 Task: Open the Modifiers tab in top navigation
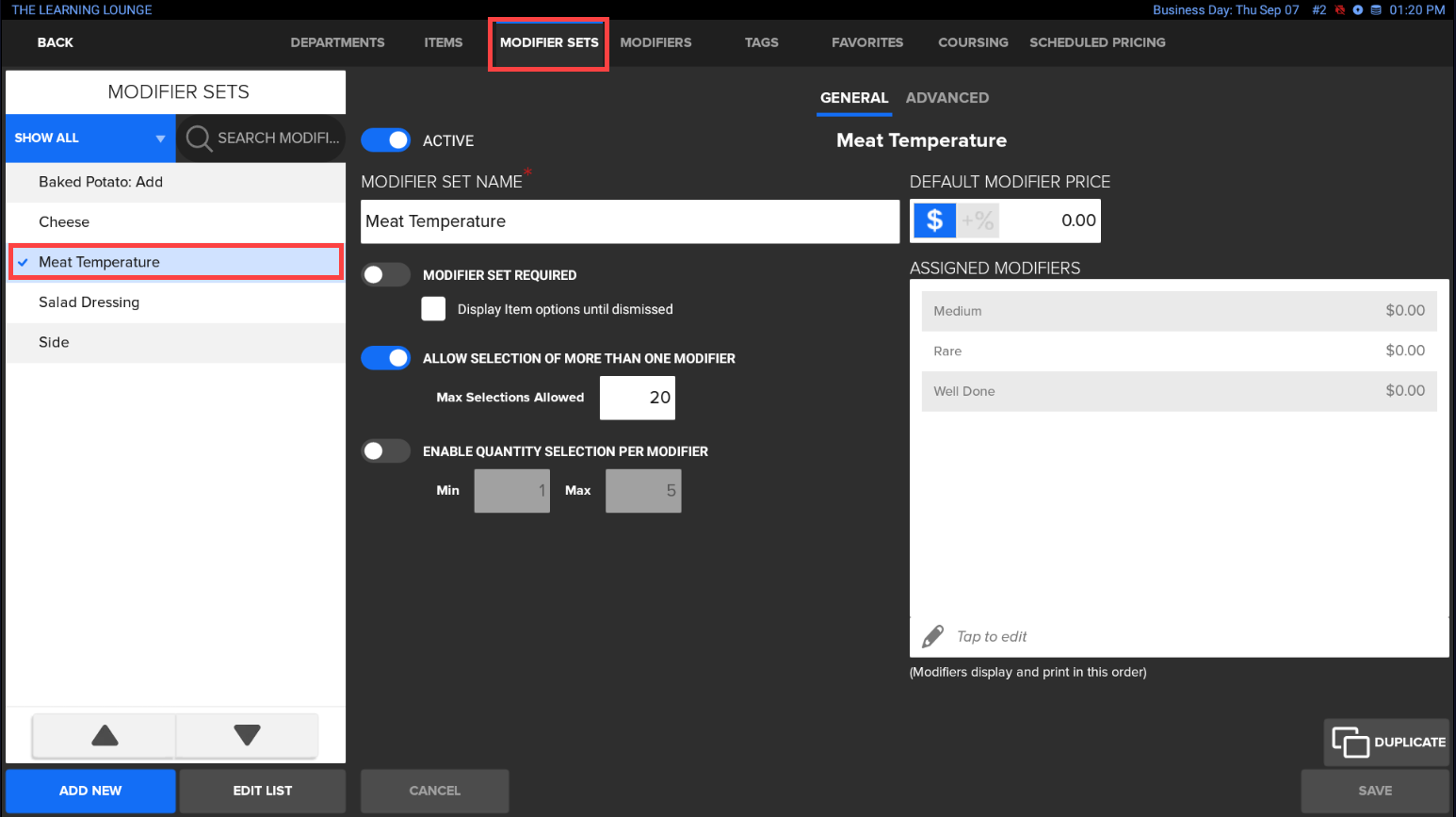point(655,42)
